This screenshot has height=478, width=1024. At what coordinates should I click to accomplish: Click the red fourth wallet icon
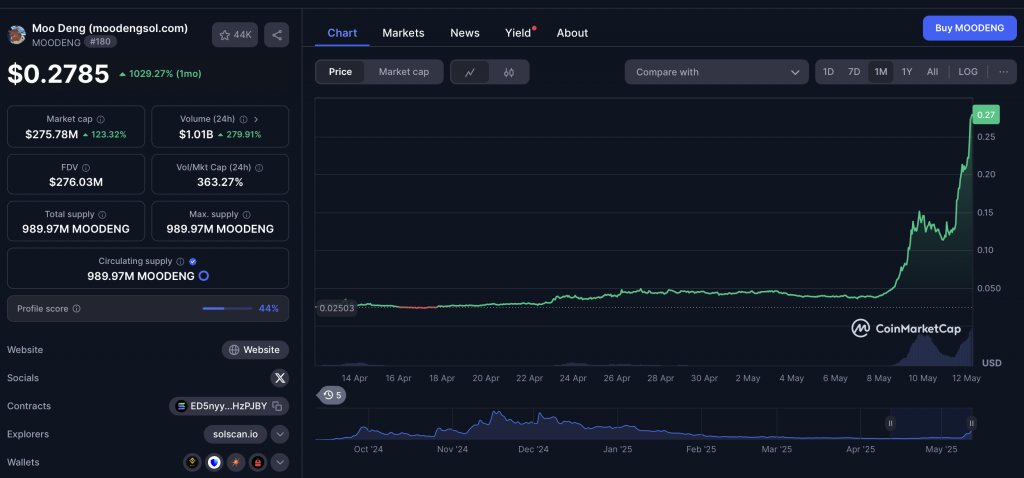coord(258,462)
